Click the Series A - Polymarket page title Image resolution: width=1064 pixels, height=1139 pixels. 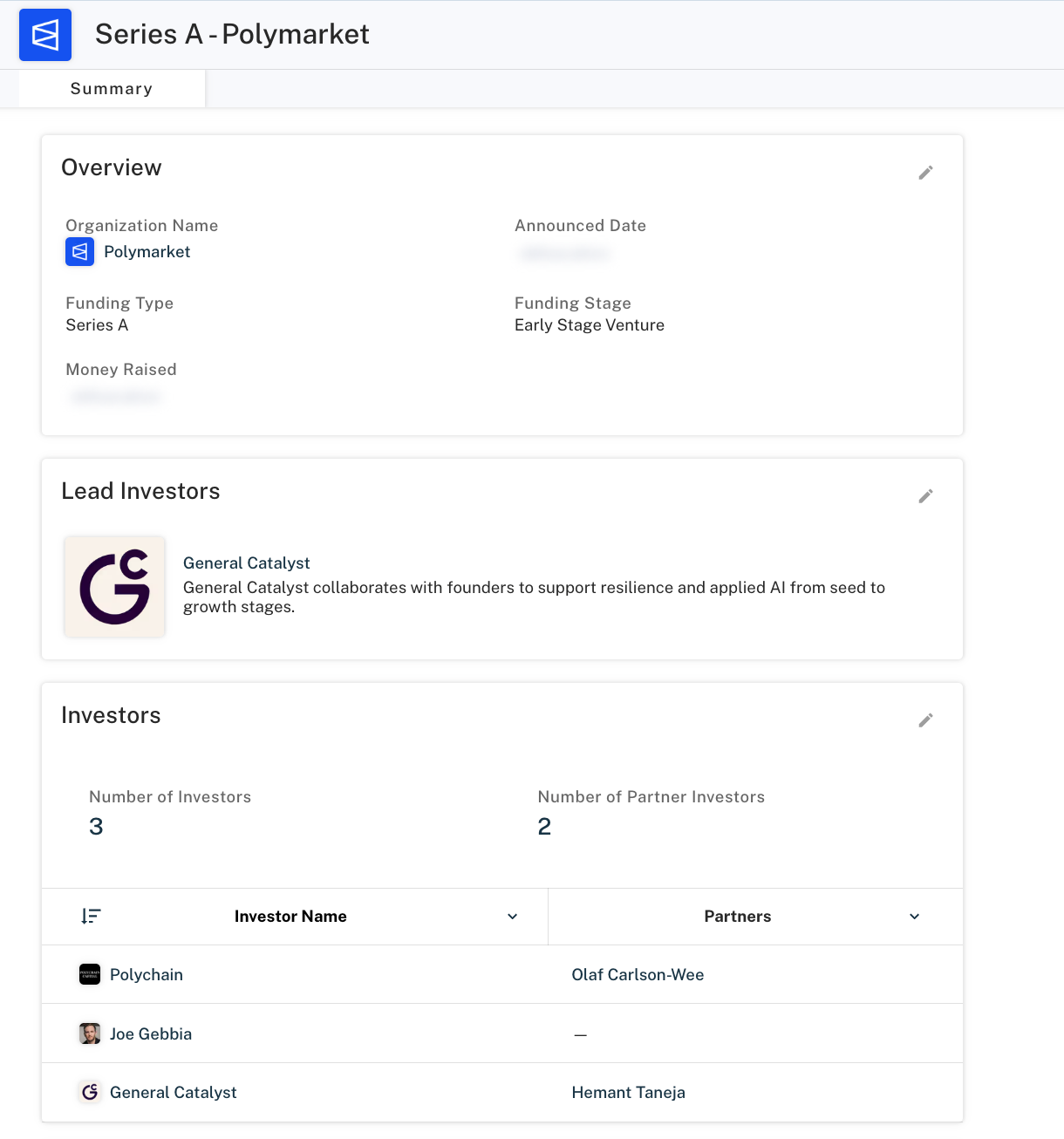(232, 34)
